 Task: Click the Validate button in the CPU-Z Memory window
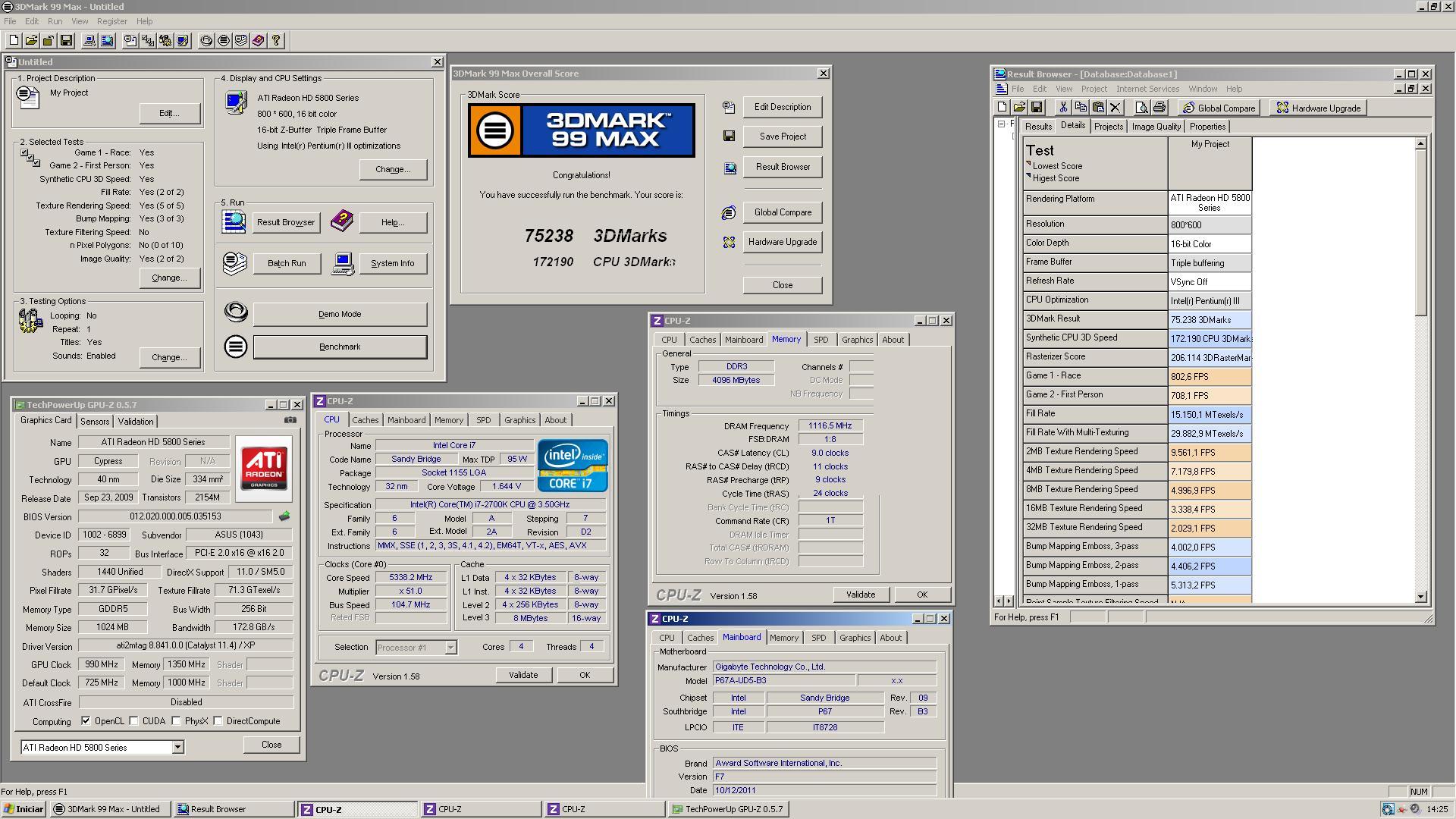pyautogui.click(x=860, y=595)
